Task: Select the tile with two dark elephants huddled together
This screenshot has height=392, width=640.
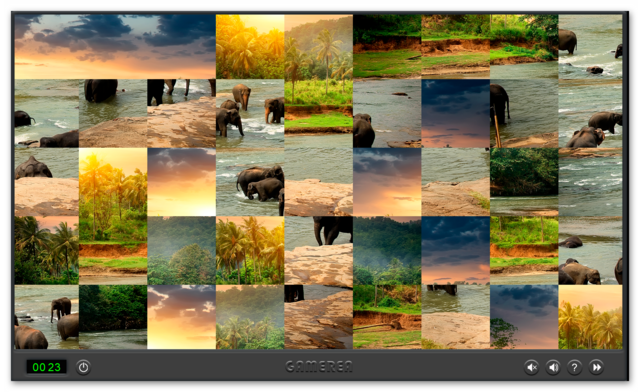Action: point(250,182)
